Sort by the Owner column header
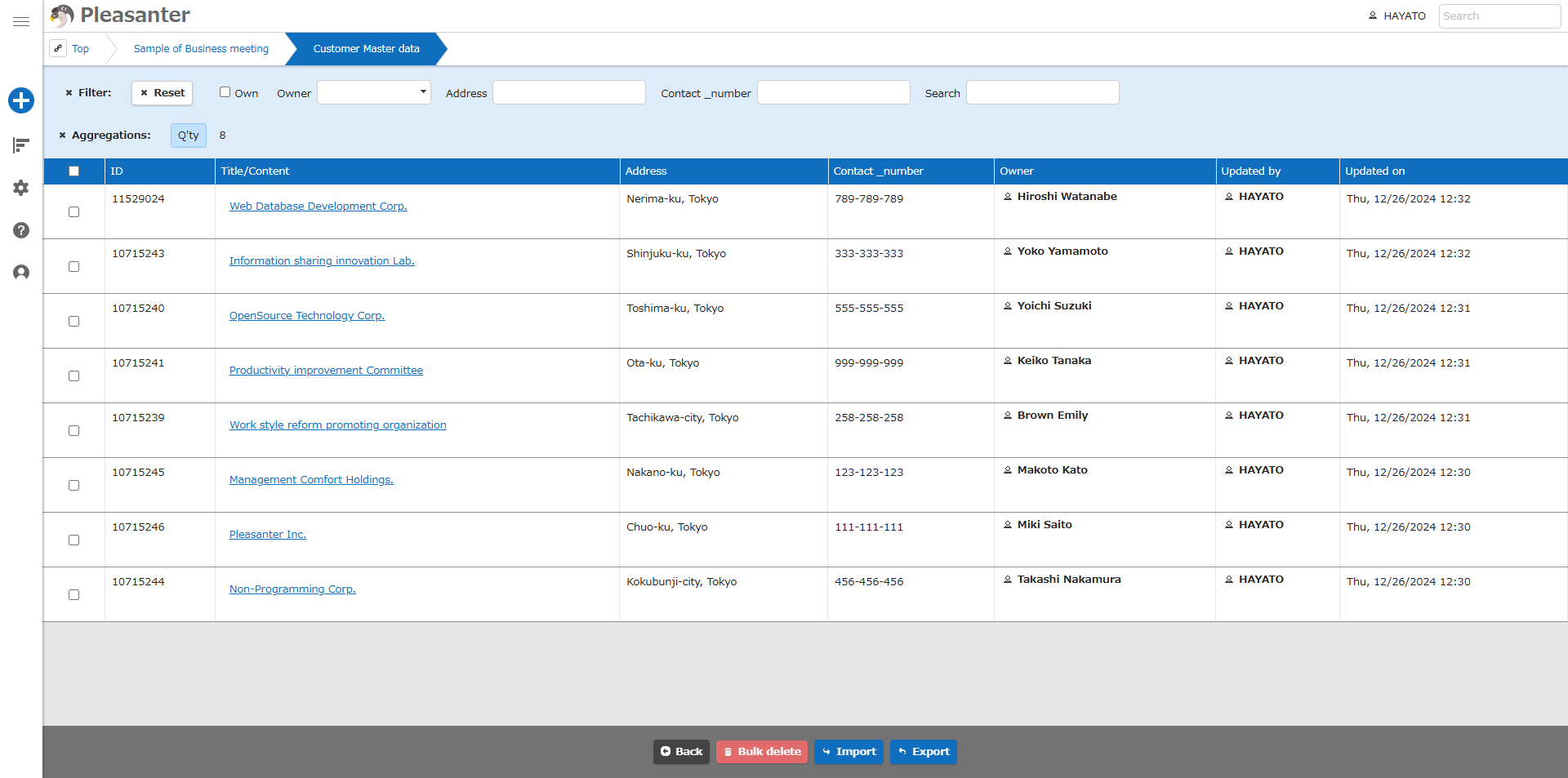1568x778 pixels. (x=1105, y=171)
